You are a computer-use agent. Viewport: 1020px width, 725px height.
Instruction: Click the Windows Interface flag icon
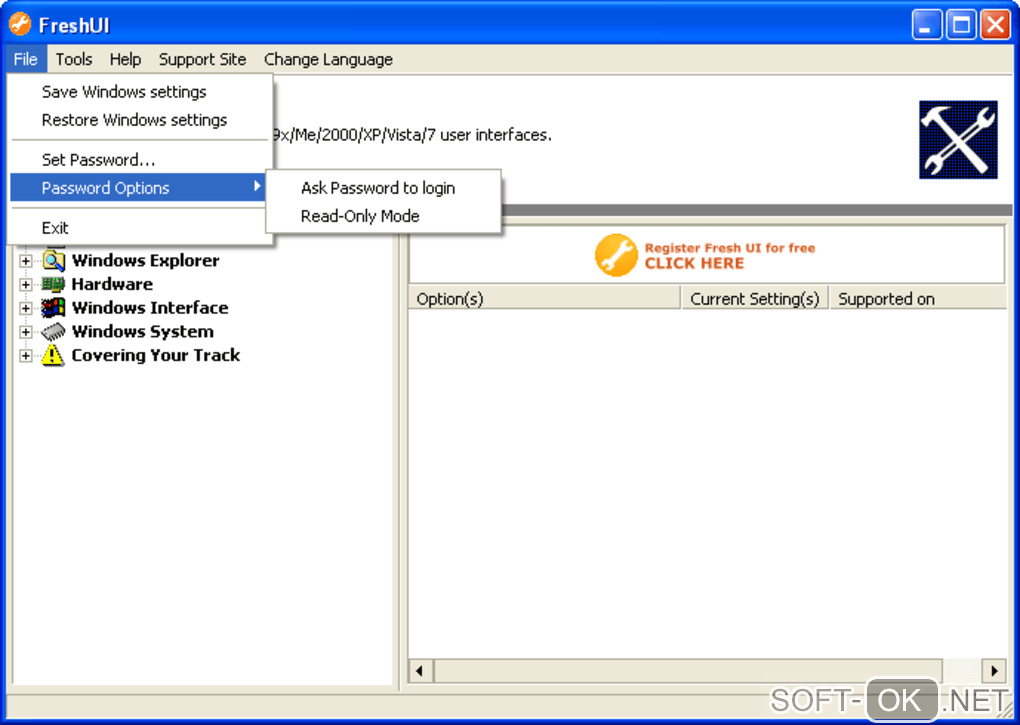pos(53,308)
